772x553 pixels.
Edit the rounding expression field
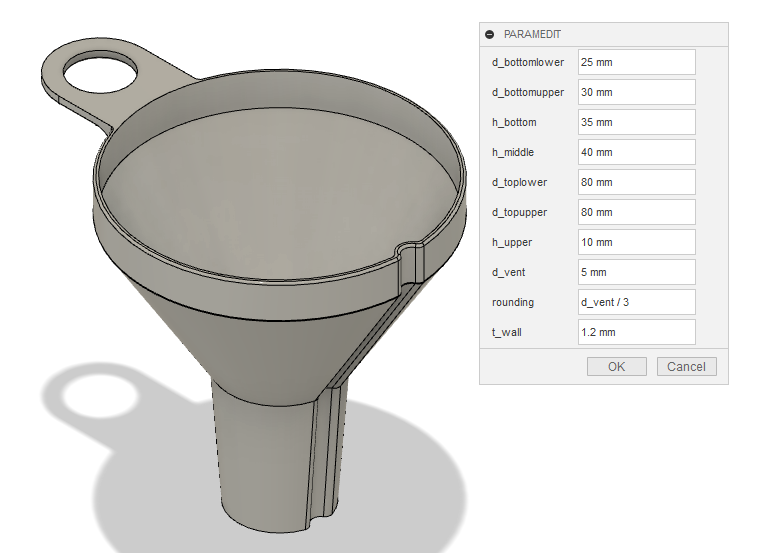pos(637,302)
